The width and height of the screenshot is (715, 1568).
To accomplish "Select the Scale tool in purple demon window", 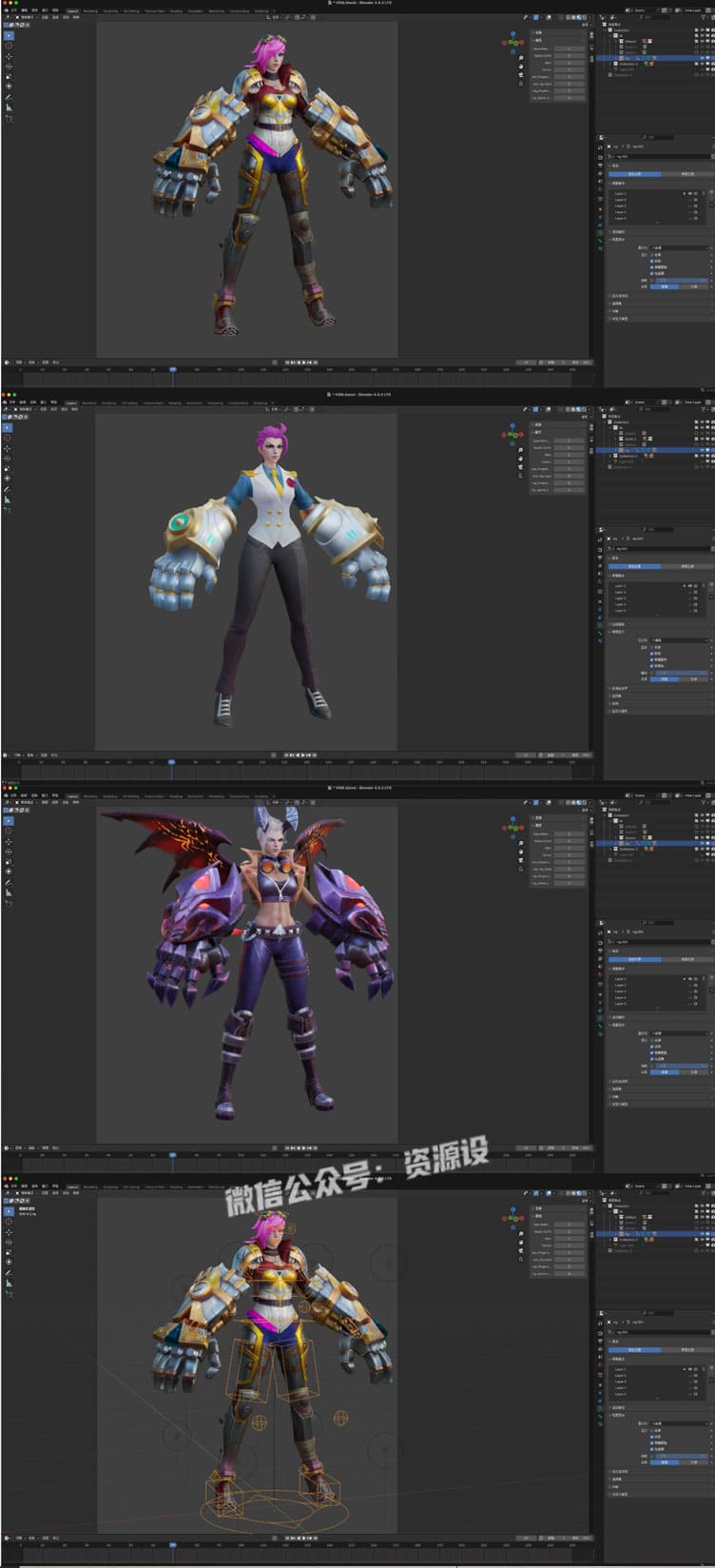I will click(9, 861).
